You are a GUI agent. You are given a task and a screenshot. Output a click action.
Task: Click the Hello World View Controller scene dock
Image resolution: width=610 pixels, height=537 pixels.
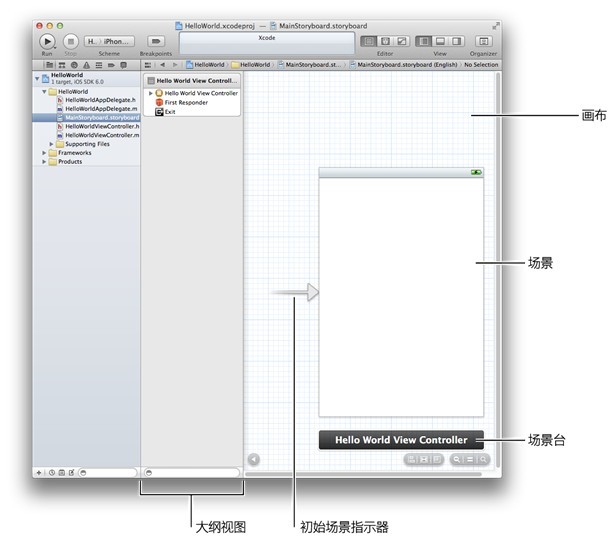[400, 439]
